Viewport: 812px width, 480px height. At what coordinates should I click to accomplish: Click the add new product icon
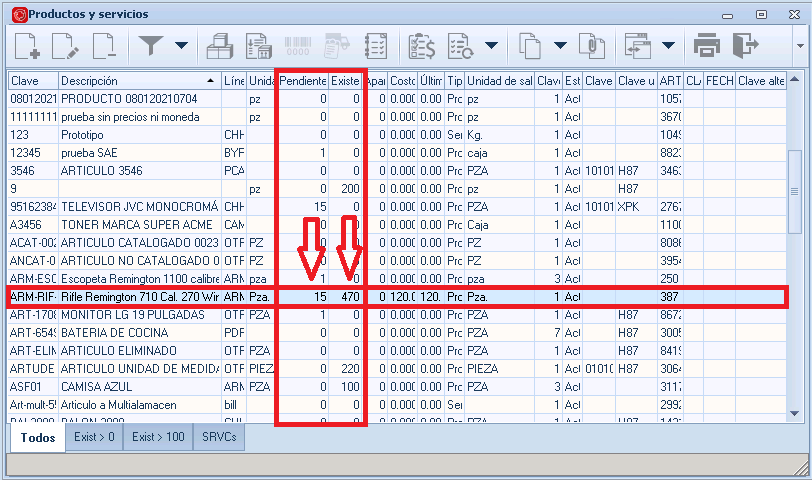(27, 45)
